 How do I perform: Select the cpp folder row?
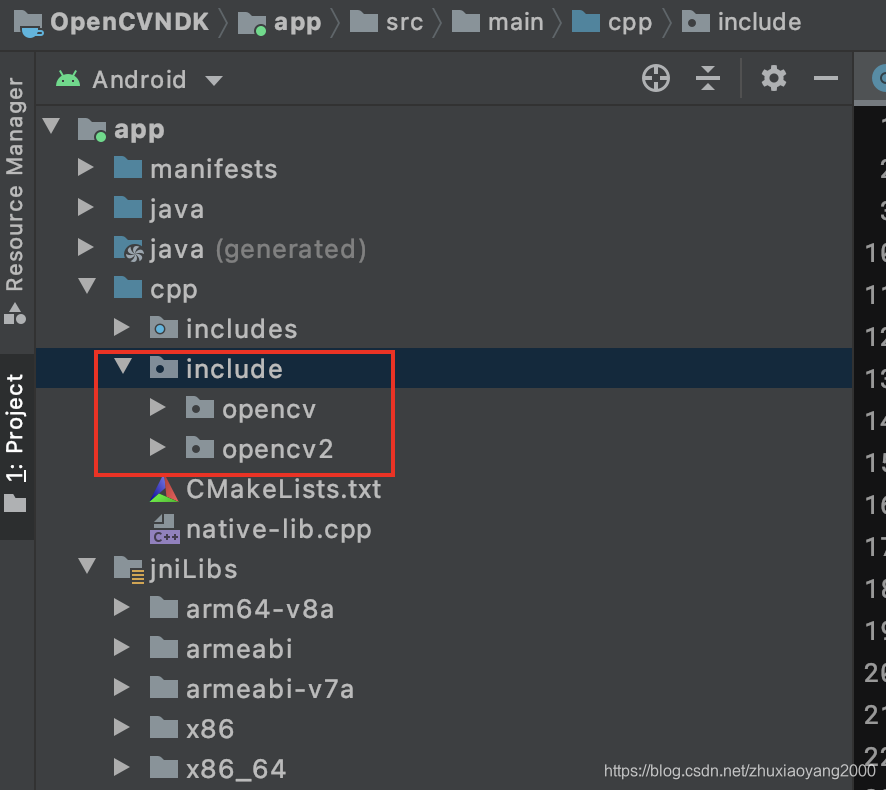444,288
